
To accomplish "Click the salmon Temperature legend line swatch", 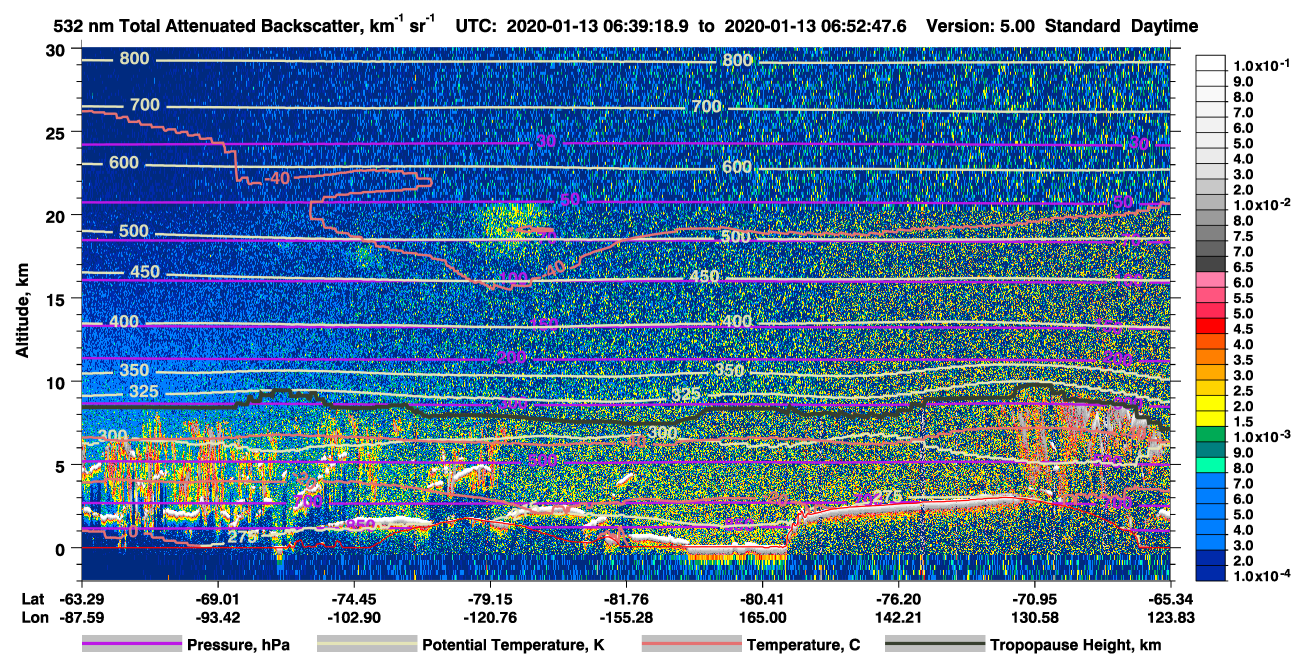I will point(692,645).
